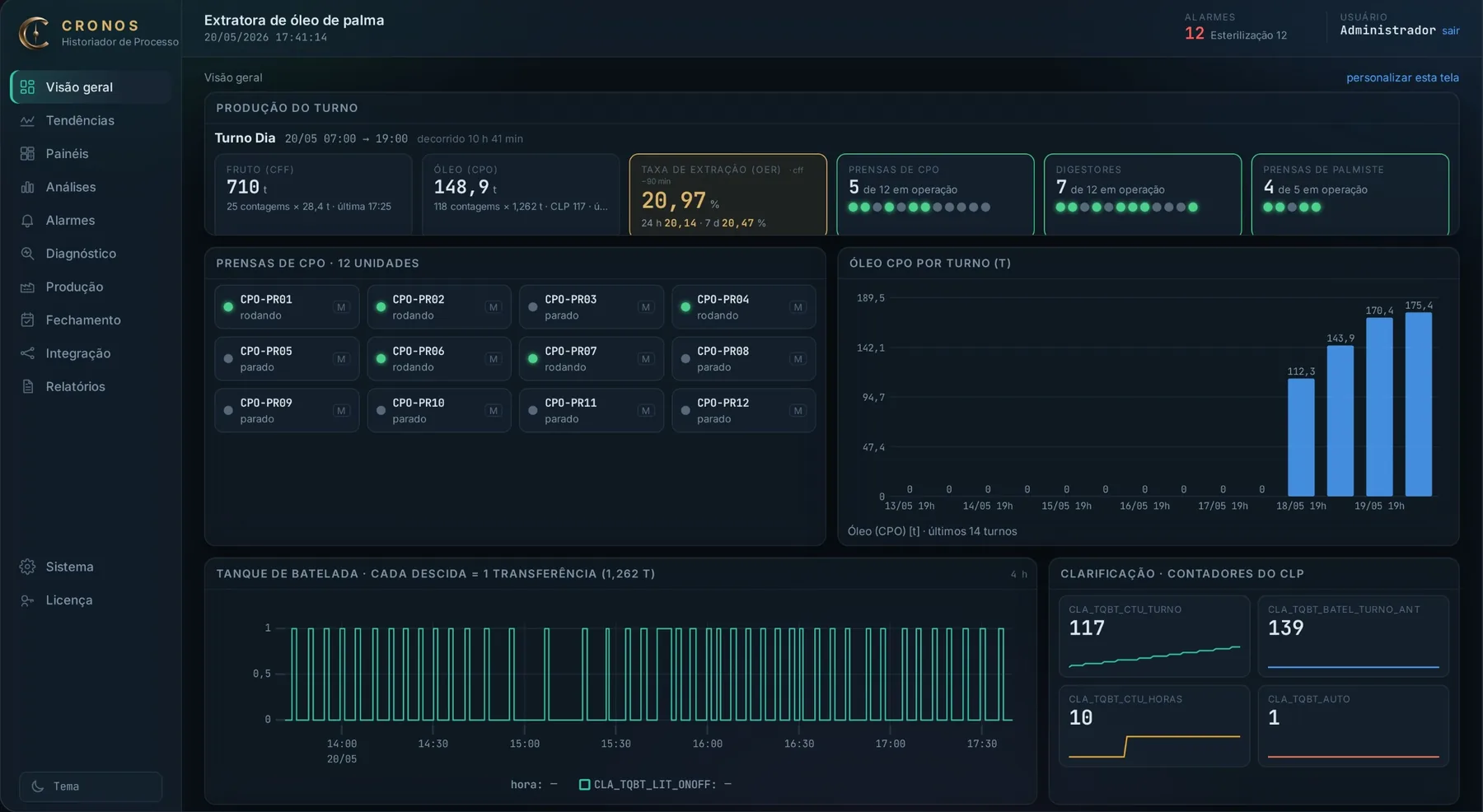The height and width of the screenshot is (812, 1483).
Task: Open the Tendências menu item
Action: [x=91, y=120]
